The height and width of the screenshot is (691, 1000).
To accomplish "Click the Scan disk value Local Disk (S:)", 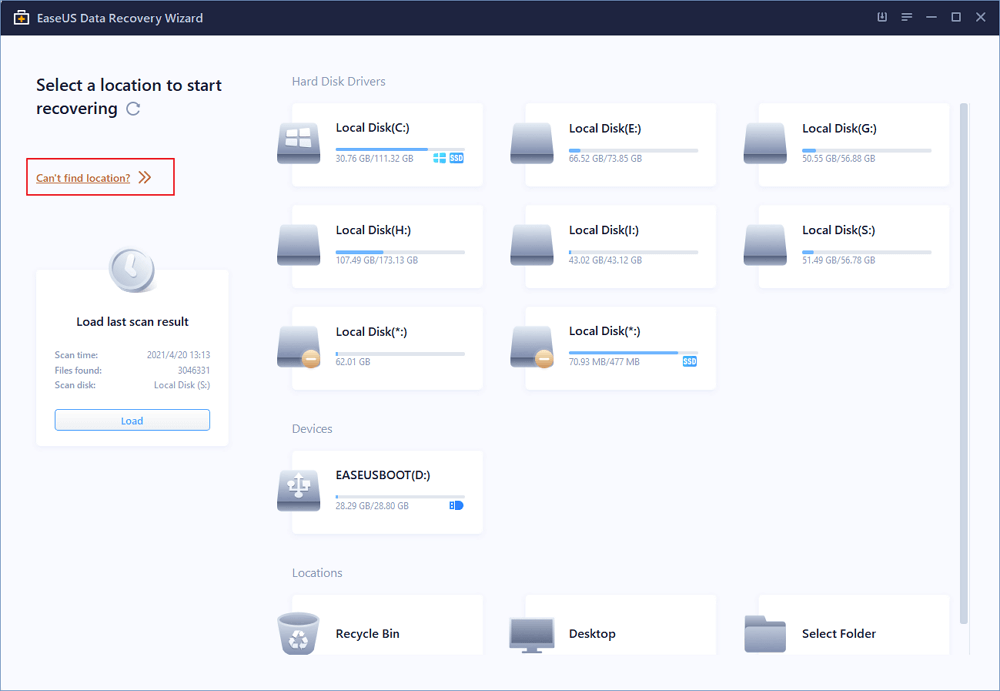I will click(182, 385).
